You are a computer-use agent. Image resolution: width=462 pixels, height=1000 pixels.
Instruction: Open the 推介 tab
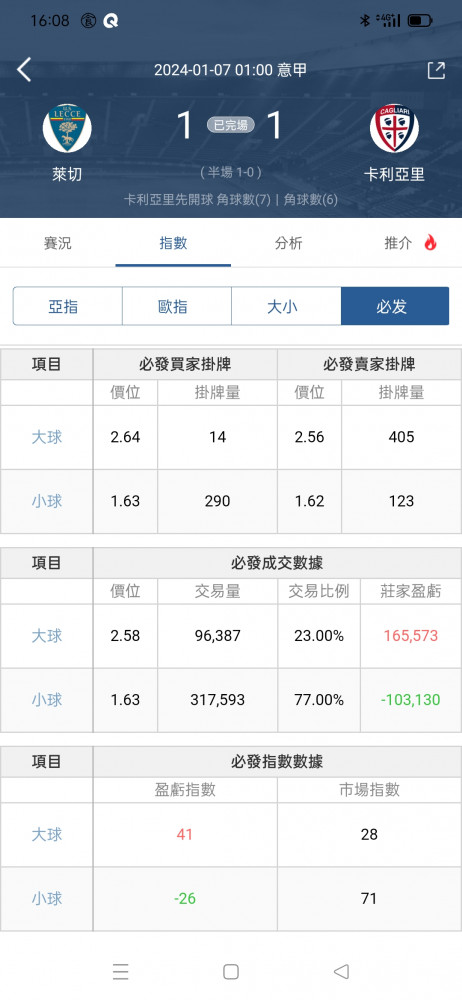(x=398, y=243)
